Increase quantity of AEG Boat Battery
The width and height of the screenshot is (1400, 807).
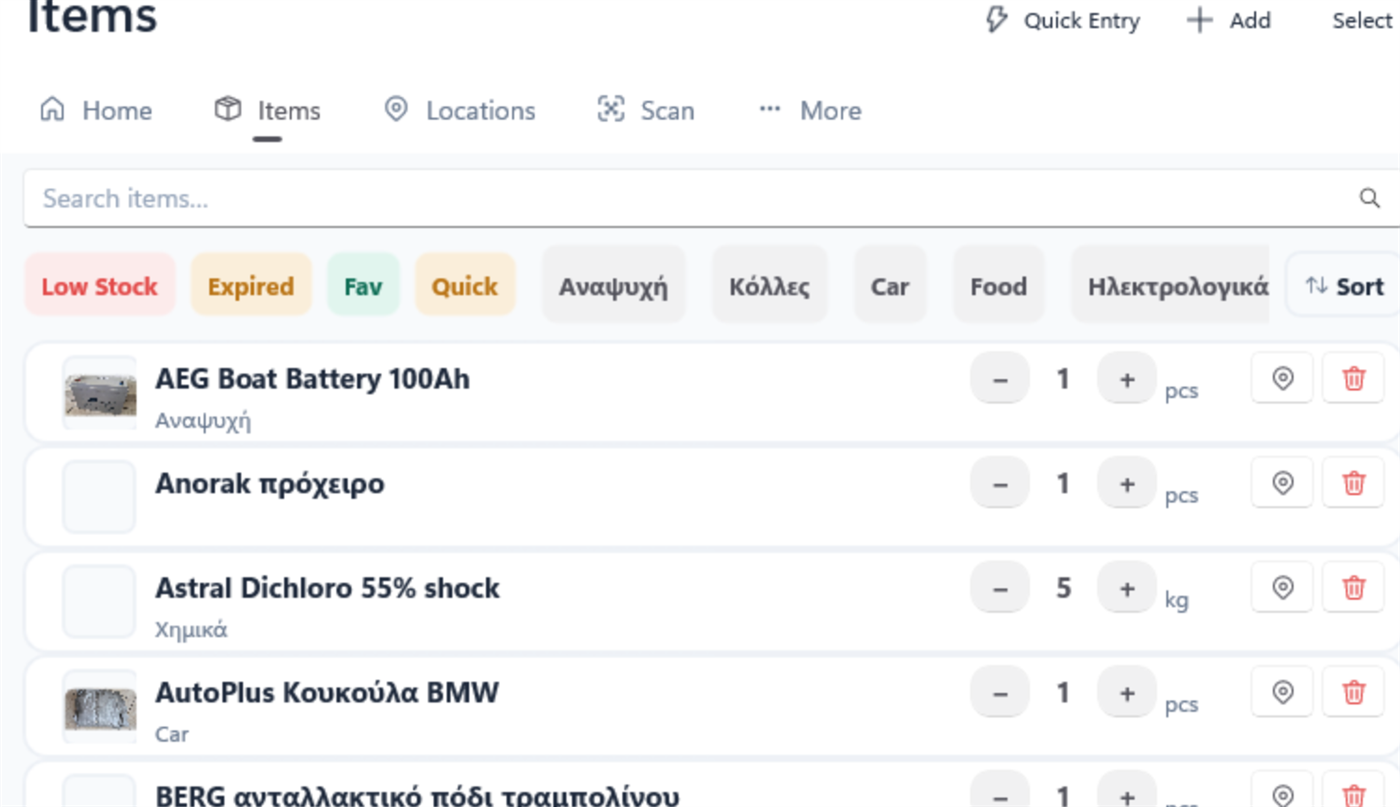coord(1127,379)
